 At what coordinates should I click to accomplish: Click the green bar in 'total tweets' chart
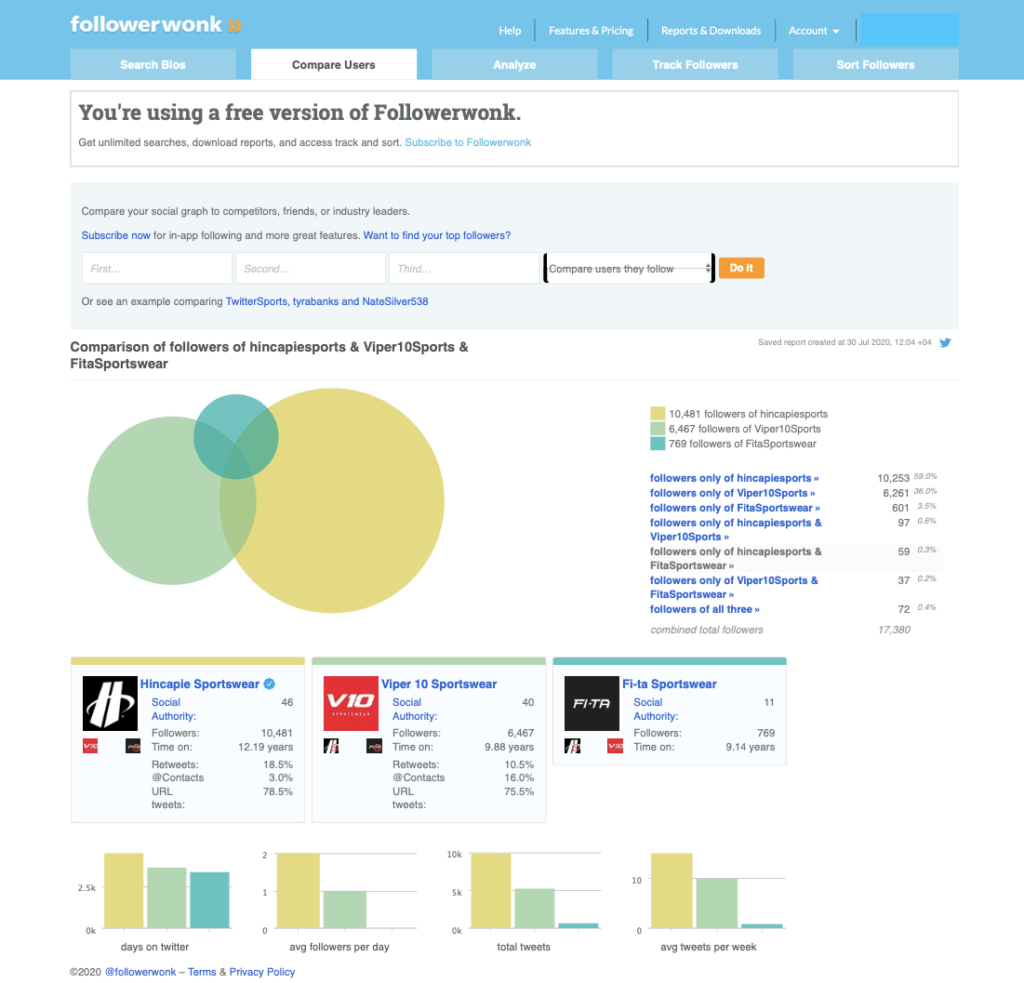pyautogui.click(x=534, y=908)
